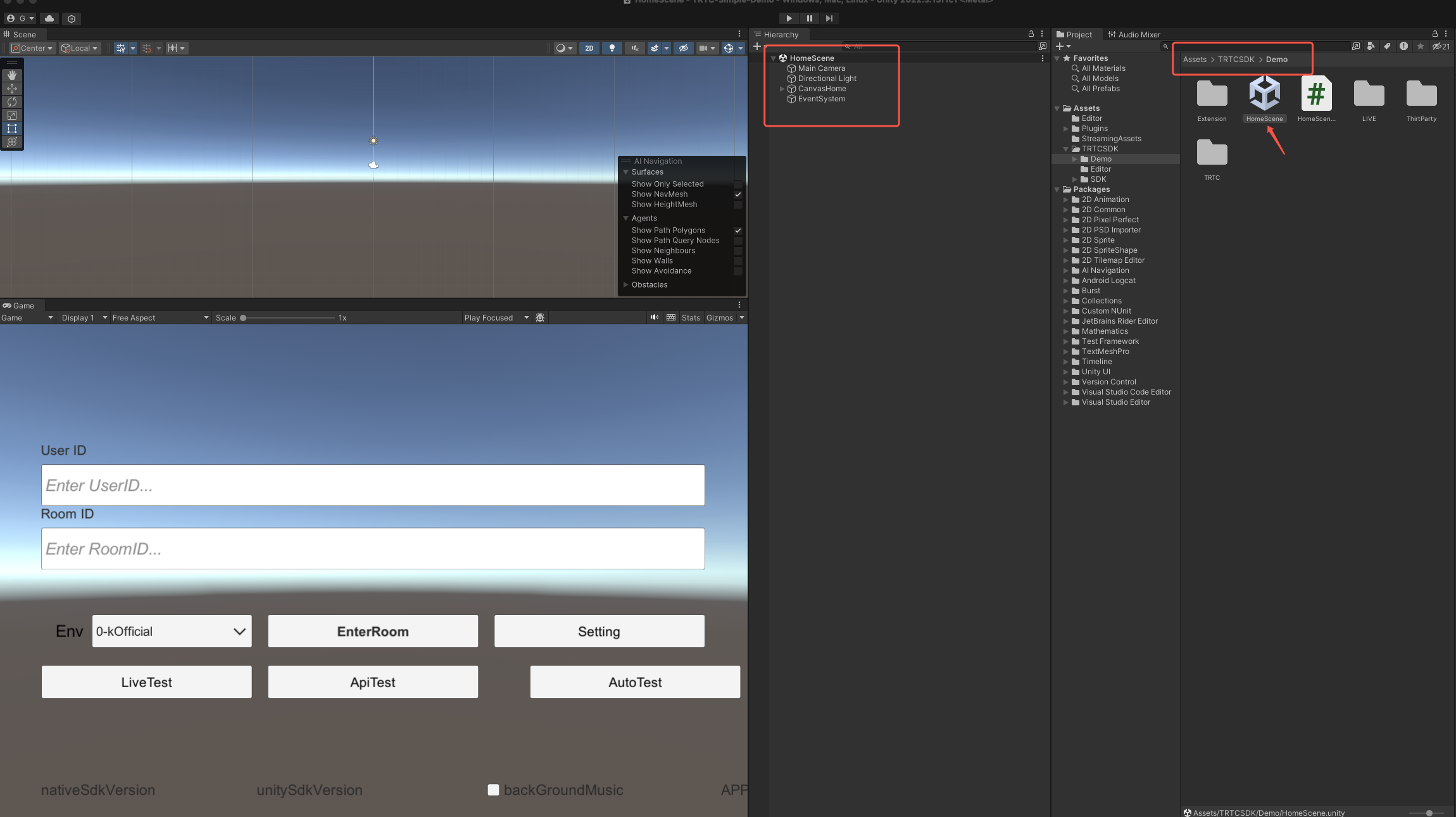Click the Stats button in Game view
This screenshot has height=817, width=1456.
[x=690, y=318]
